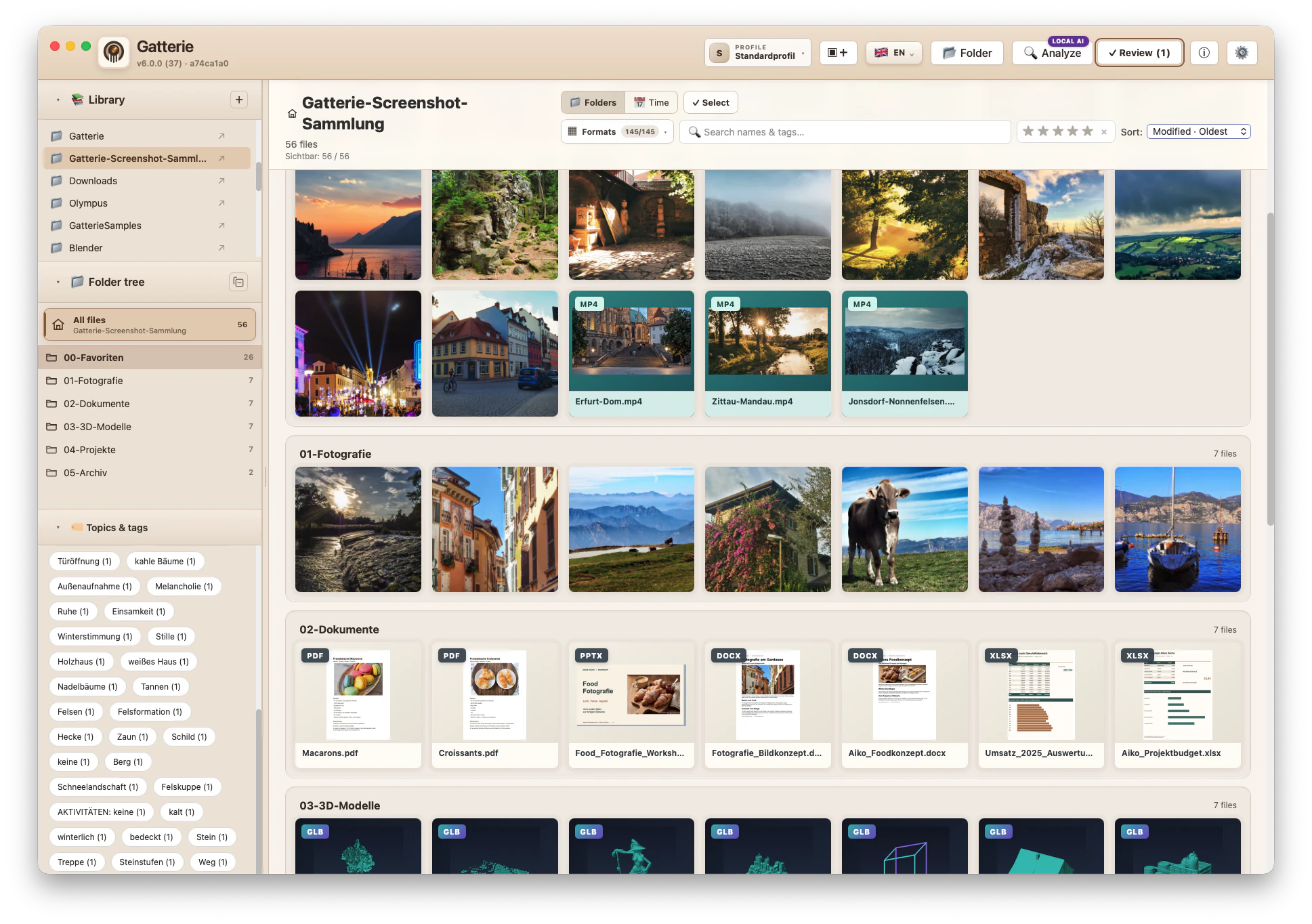Open the Sort order dropdown
This screenshot has height=924, width=1312.
click(1198, 131)
